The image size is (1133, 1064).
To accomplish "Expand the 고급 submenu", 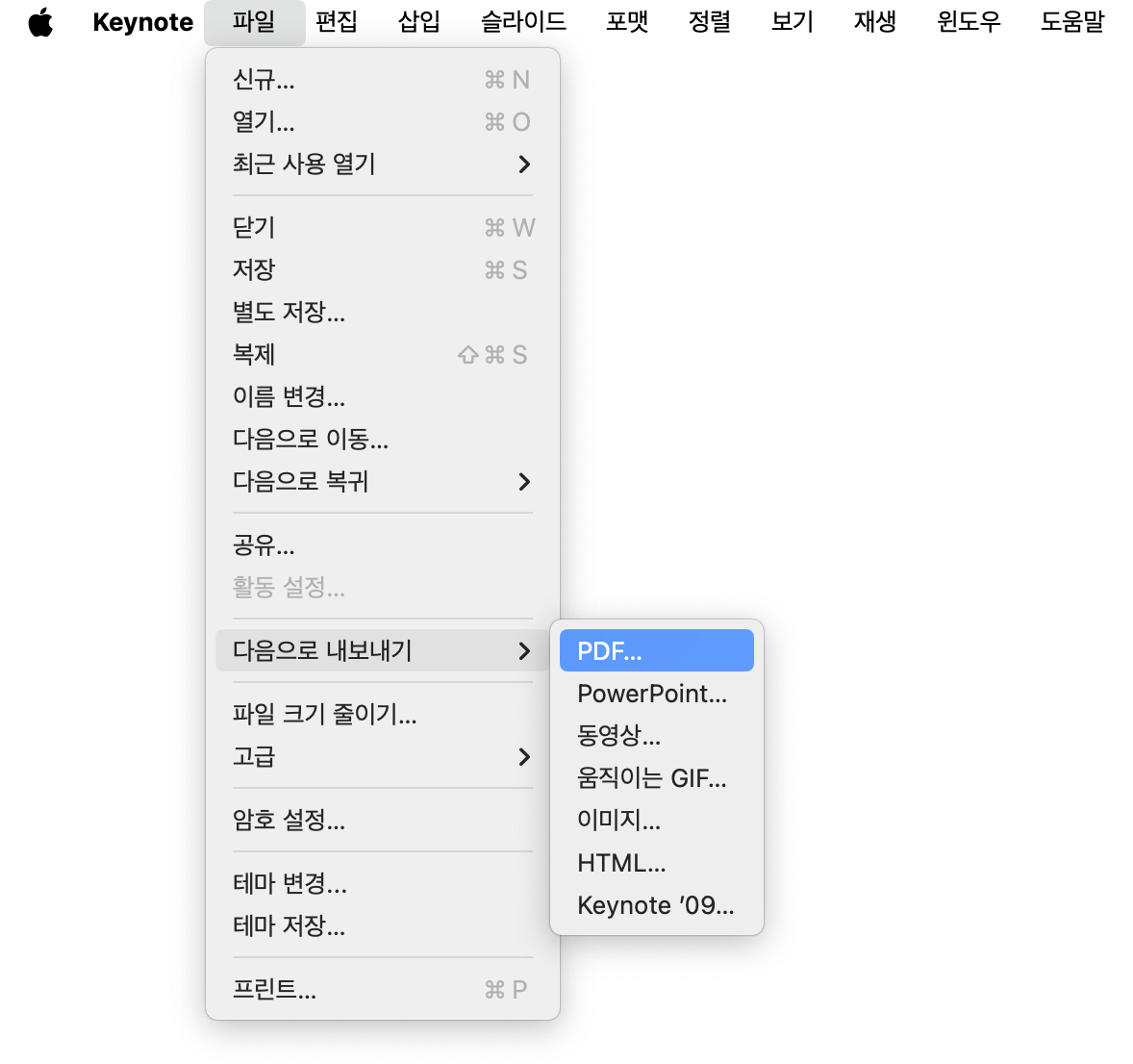I will pyautogui.click(x=382, y=757).
